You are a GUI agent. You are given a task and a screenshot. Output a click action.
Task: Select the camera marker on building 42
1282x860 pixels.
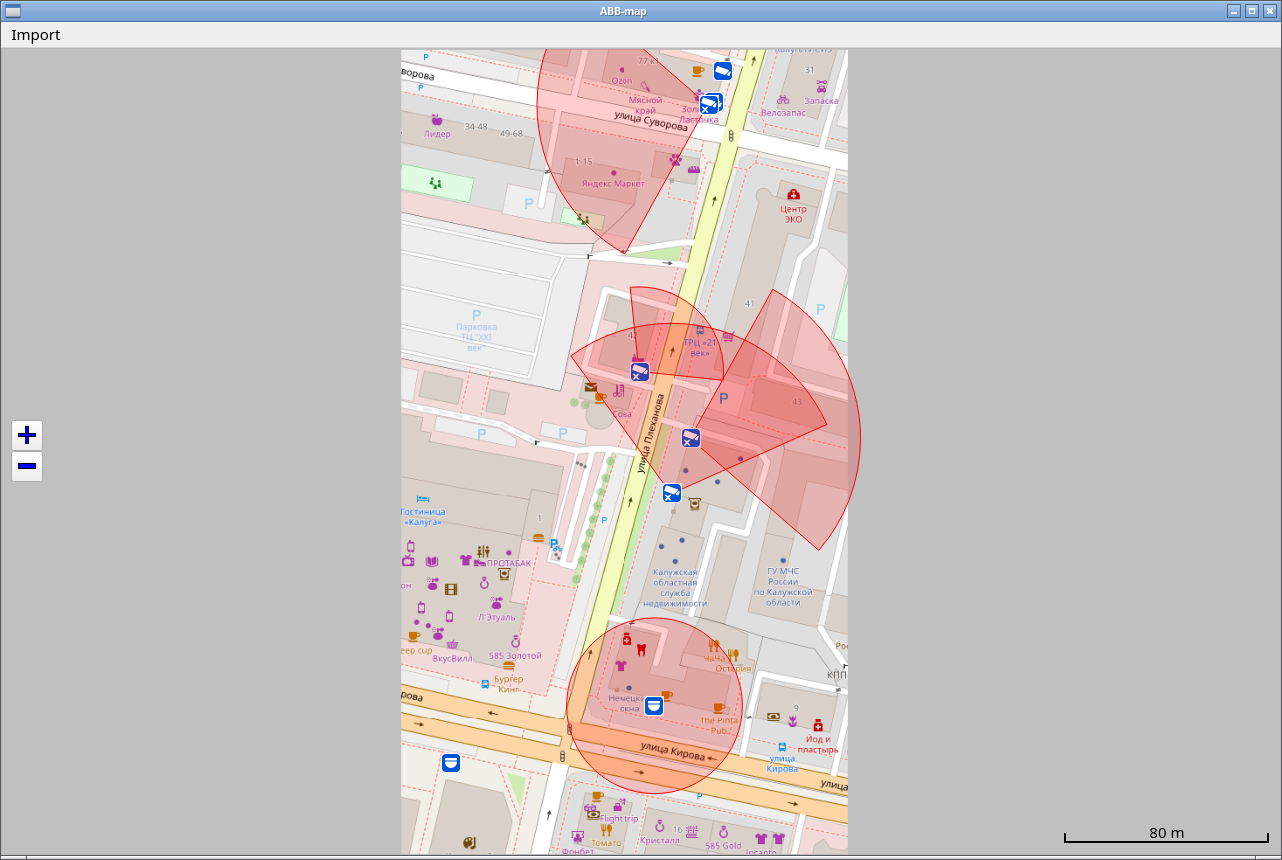[x=640, y=371]
